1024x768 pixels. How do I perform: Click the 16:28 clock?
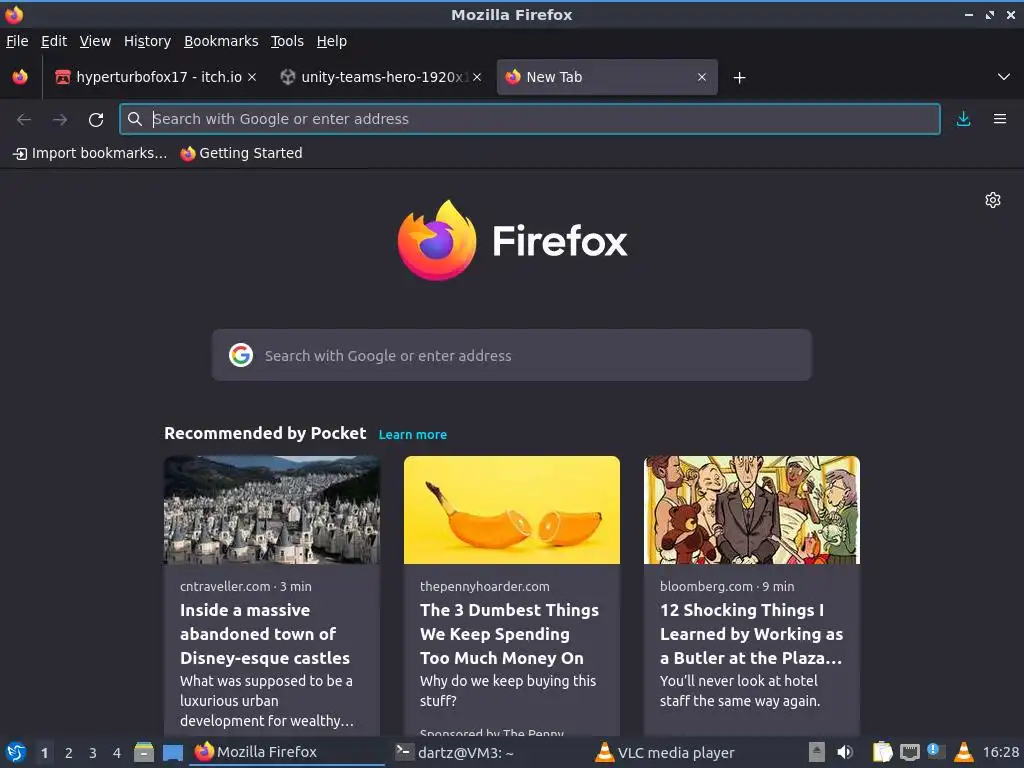point(1001,752)
